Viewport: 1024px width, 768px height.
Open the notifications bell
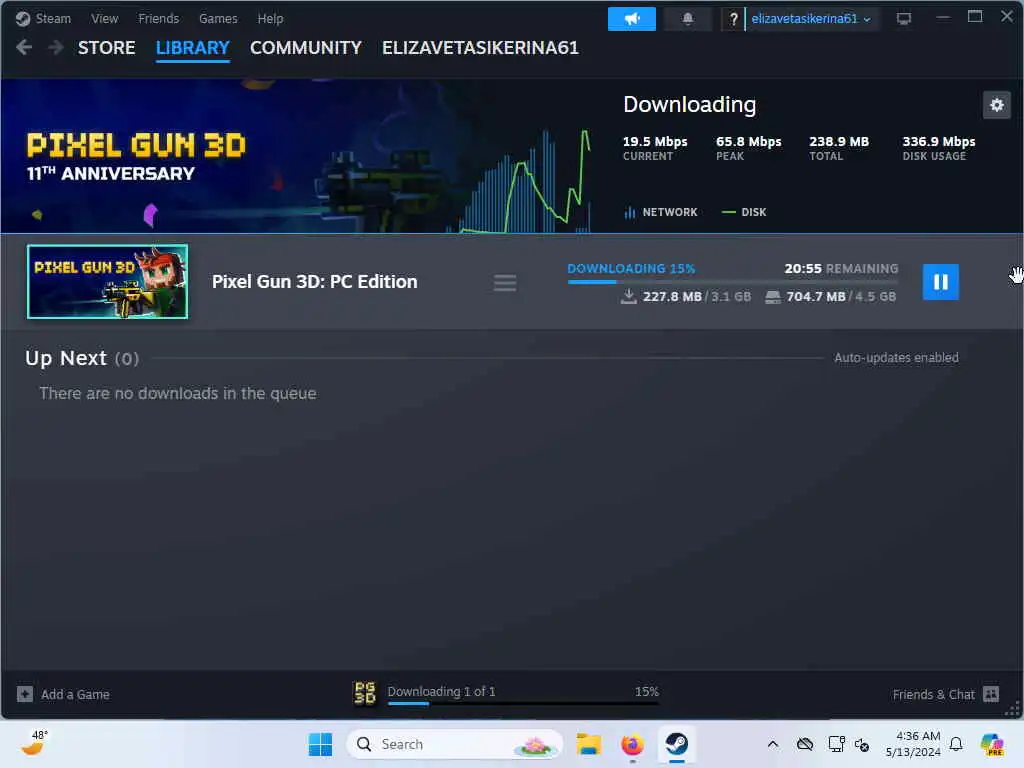tap(688, 18)
